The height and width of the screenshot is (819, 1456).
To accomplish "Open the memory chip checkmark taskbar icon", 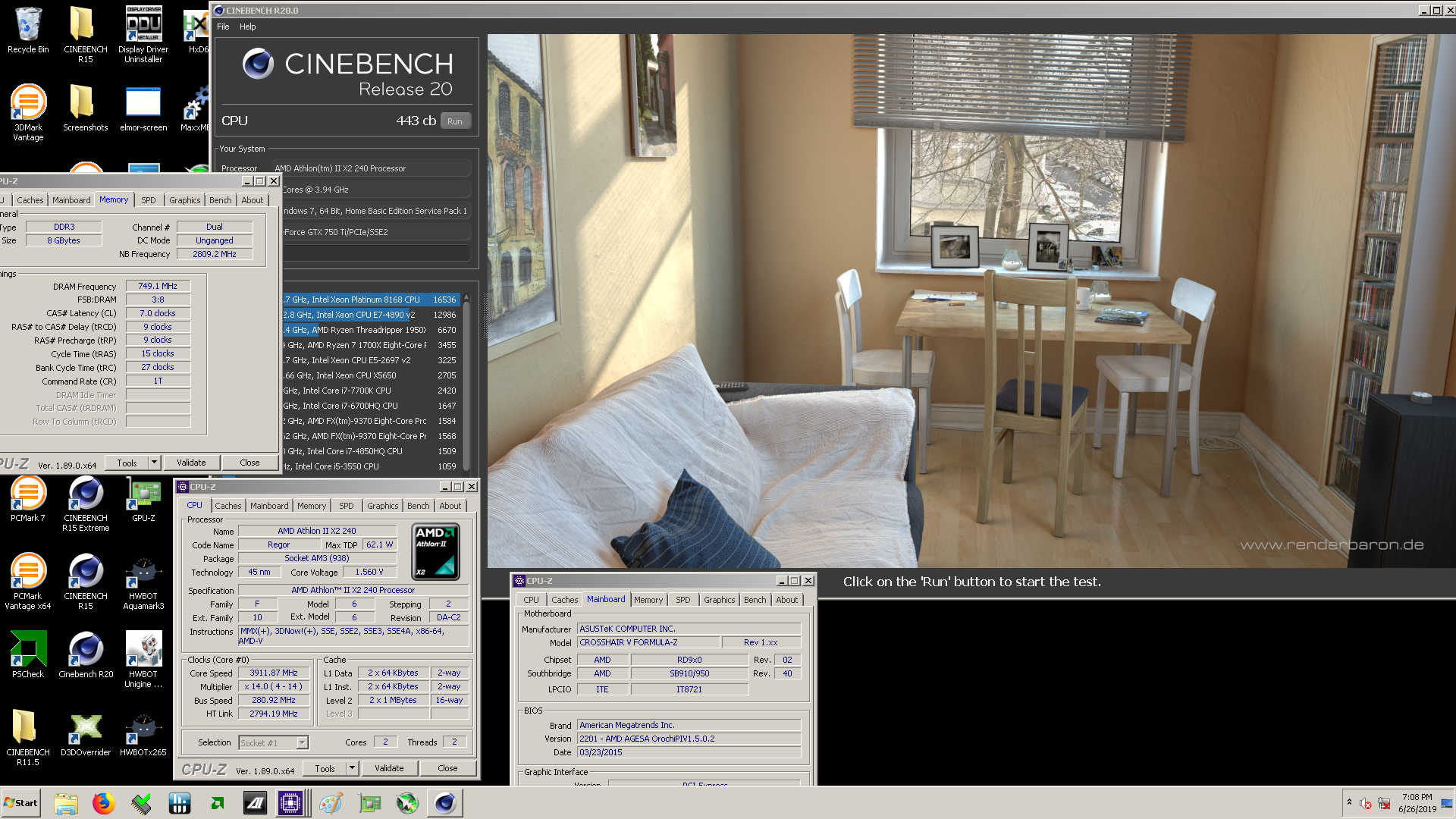I will pyautogui.click(x=141, y=803).
